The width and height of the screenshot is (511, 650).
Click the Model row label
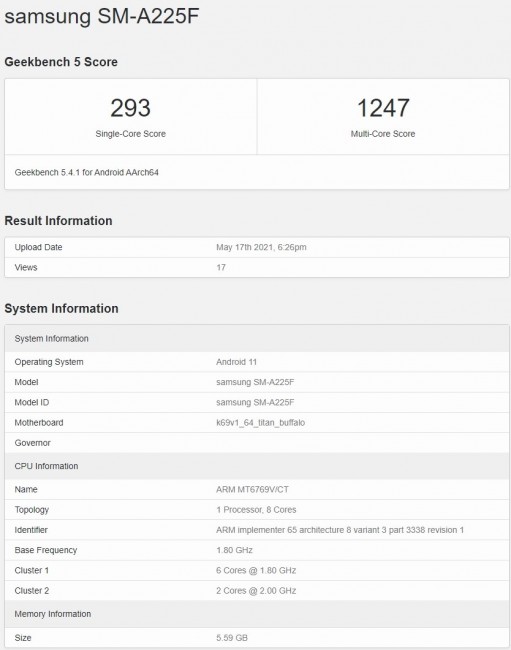pos(26,382)
